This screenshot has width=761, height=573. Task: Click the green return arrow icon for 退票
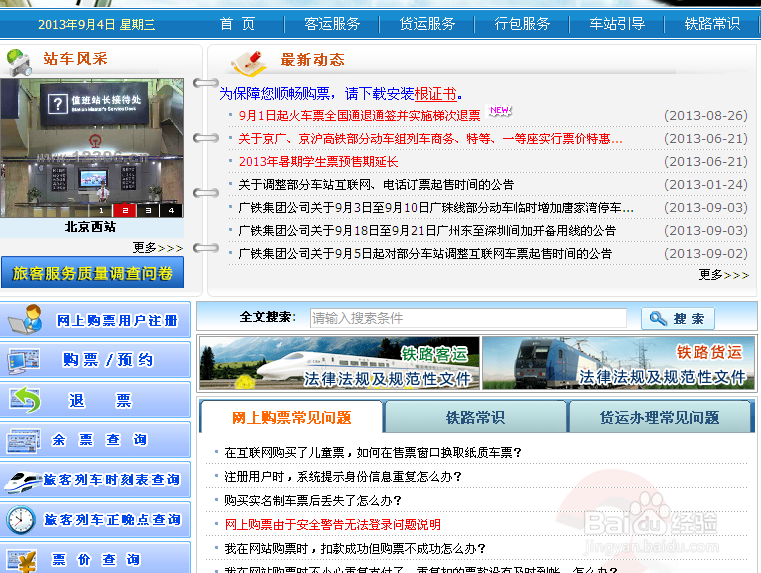pyautogui.click(x=25, y=400)
